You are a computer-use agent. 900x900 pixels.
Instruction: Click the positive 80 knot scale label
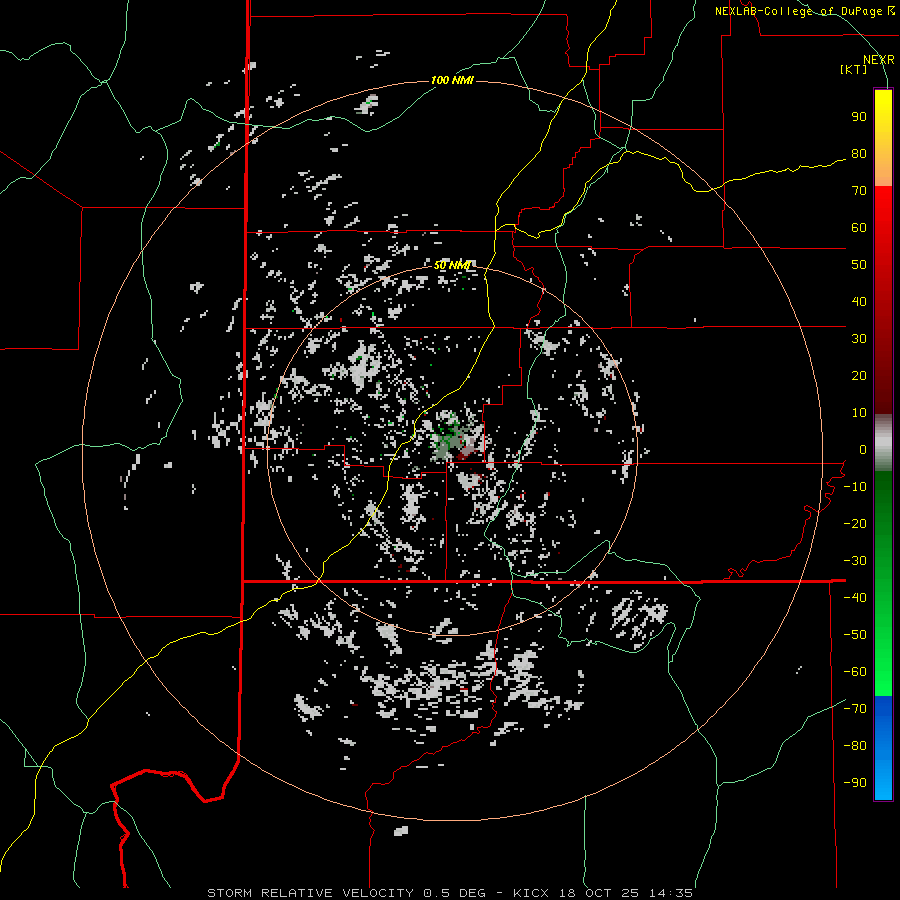[859, 154]
